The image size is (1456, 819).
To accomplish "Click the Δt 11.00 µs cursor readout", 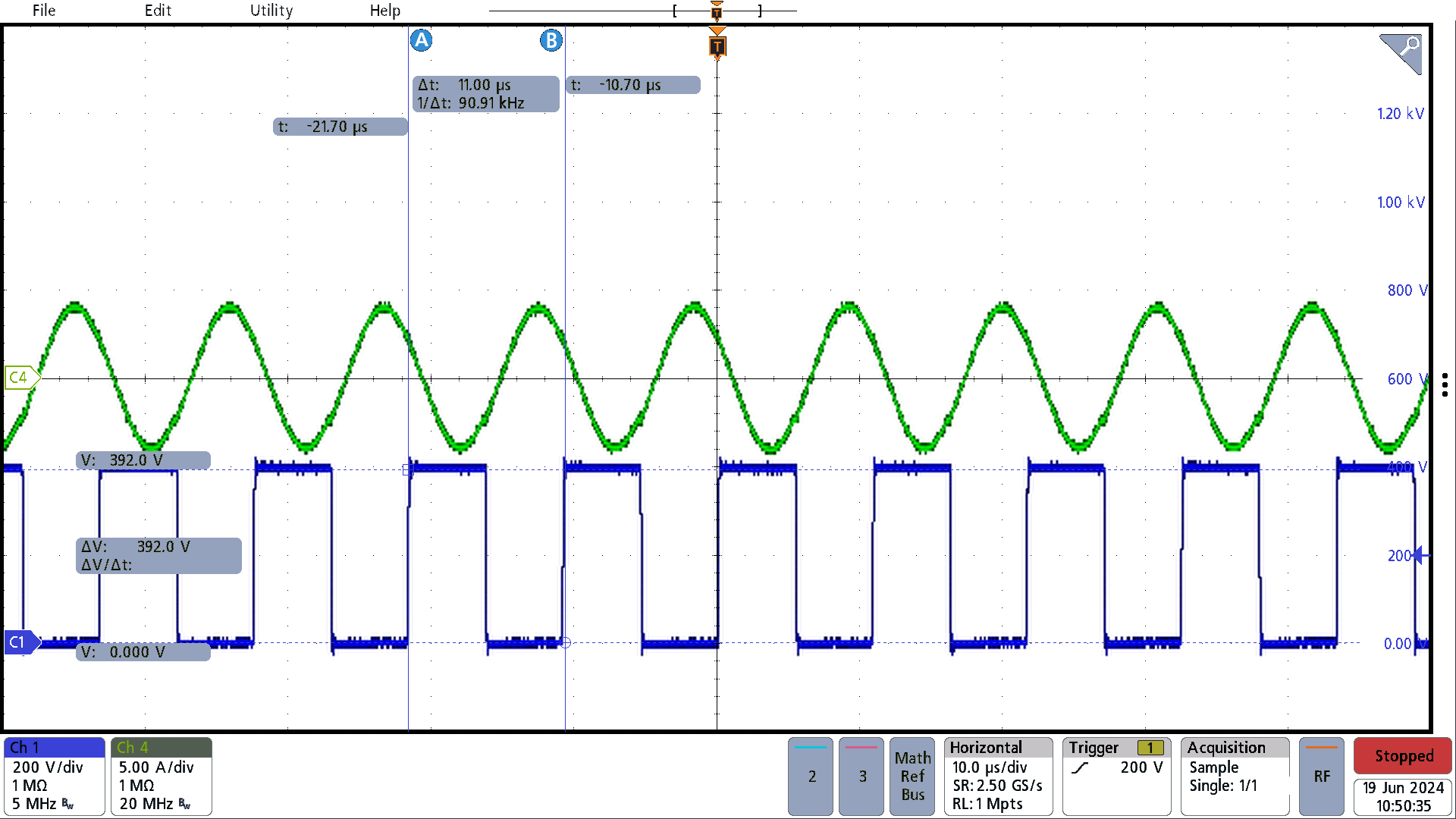I will pyautogui.click(x=486, y=94).
